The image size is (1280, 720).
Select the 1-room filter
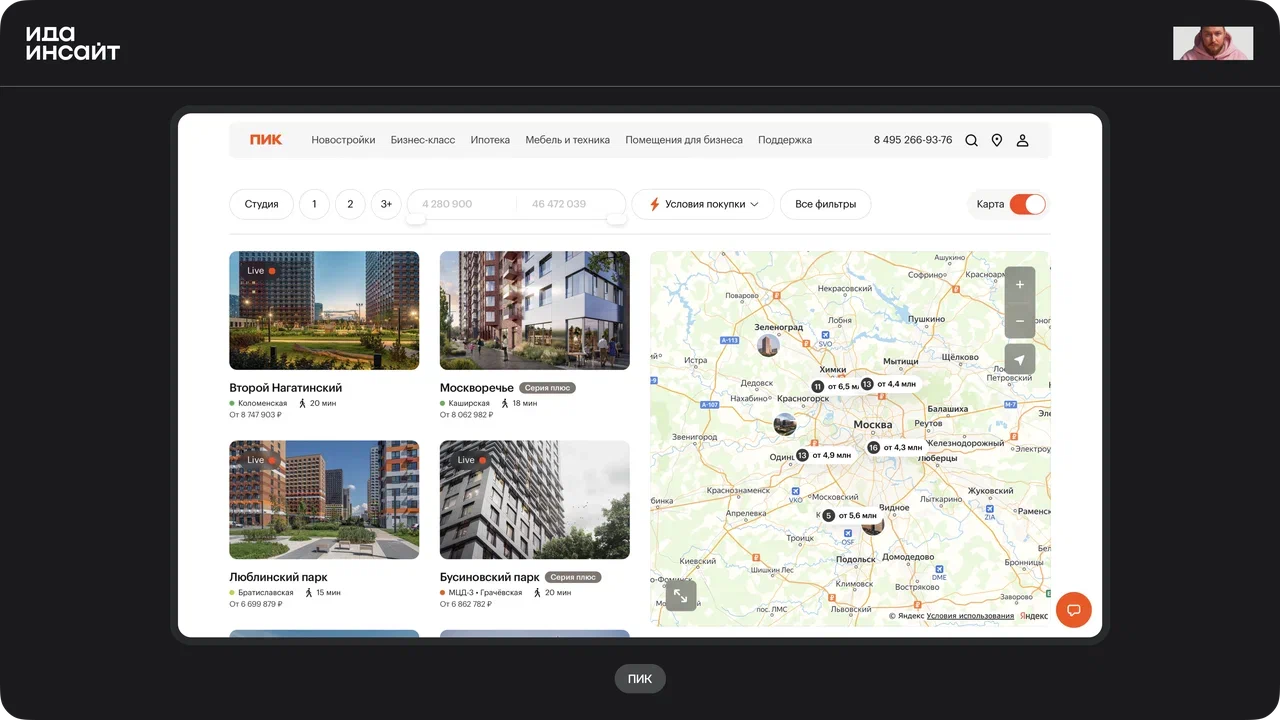pos(314,204)
